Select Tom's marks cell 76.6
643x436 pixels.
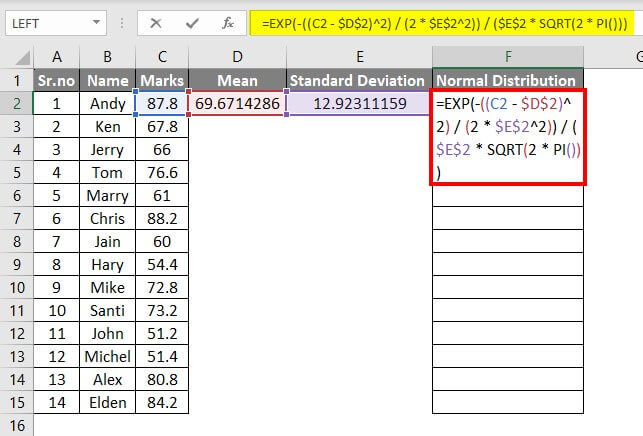pos(162,172)
